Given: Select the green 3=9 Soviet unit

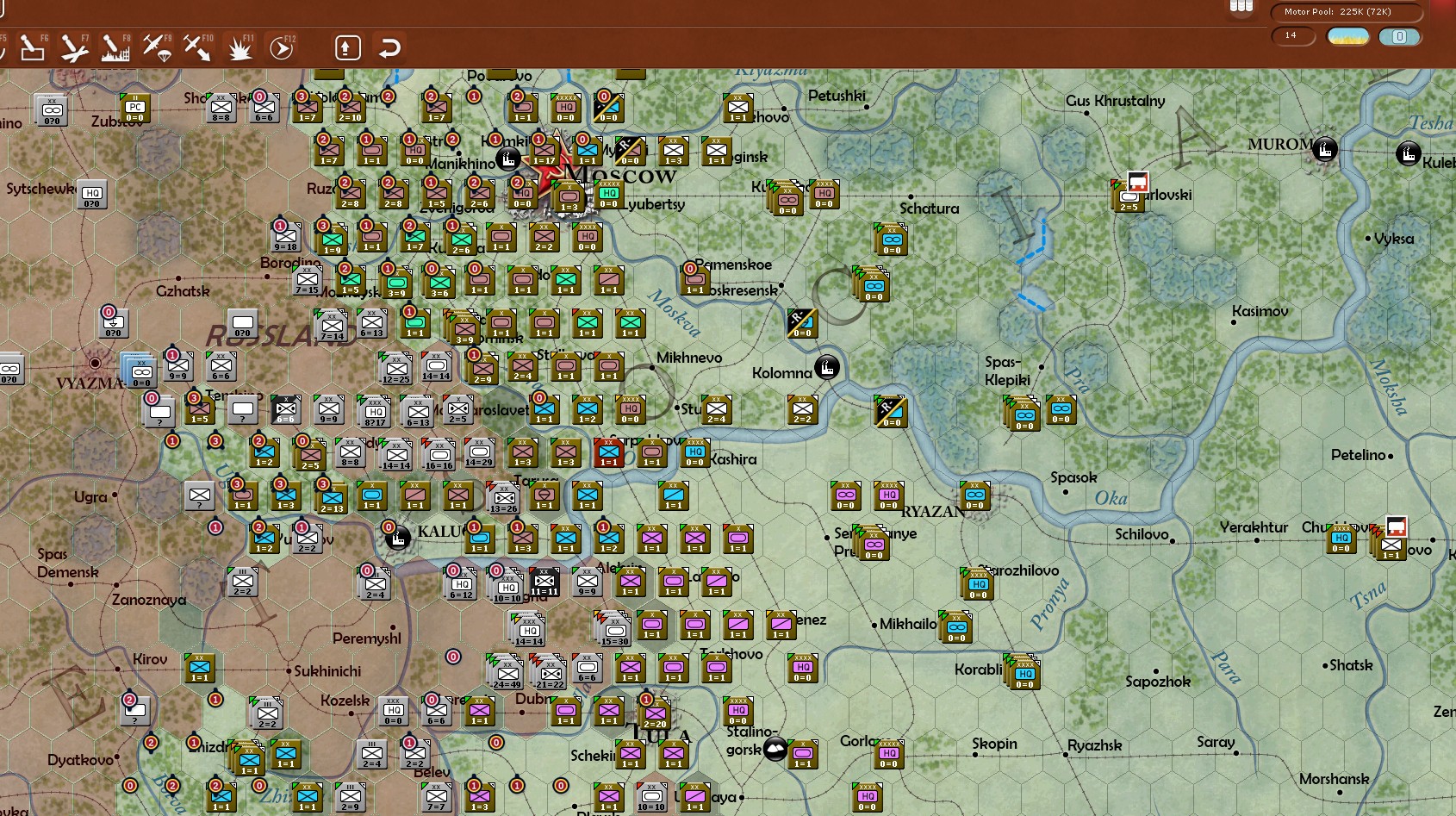Looking at the screenshot, I should tap(396, 283).
